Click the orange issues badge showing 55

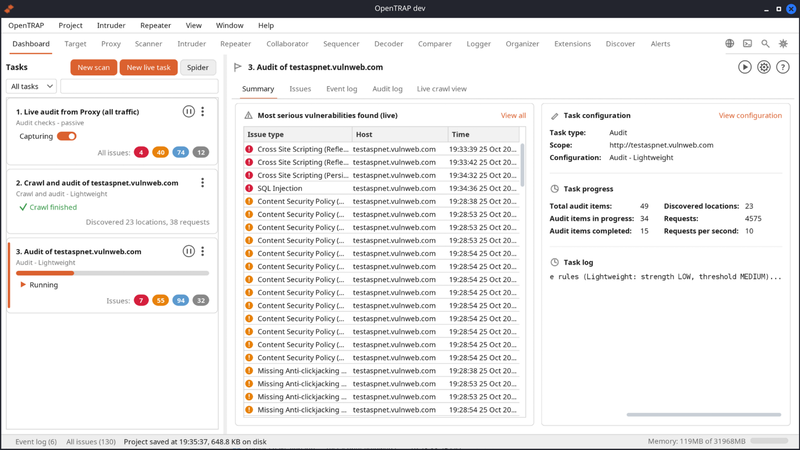pos(160,301)
